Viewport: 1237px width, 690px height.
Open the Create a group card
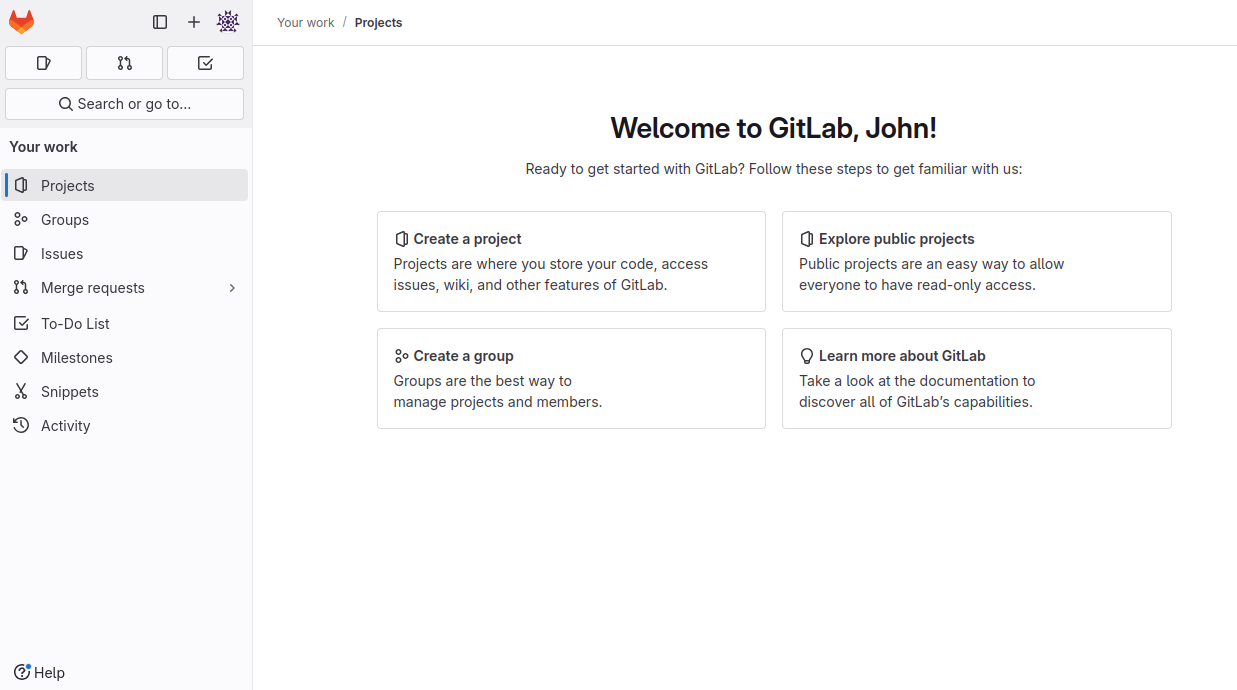tap(571, 378)
